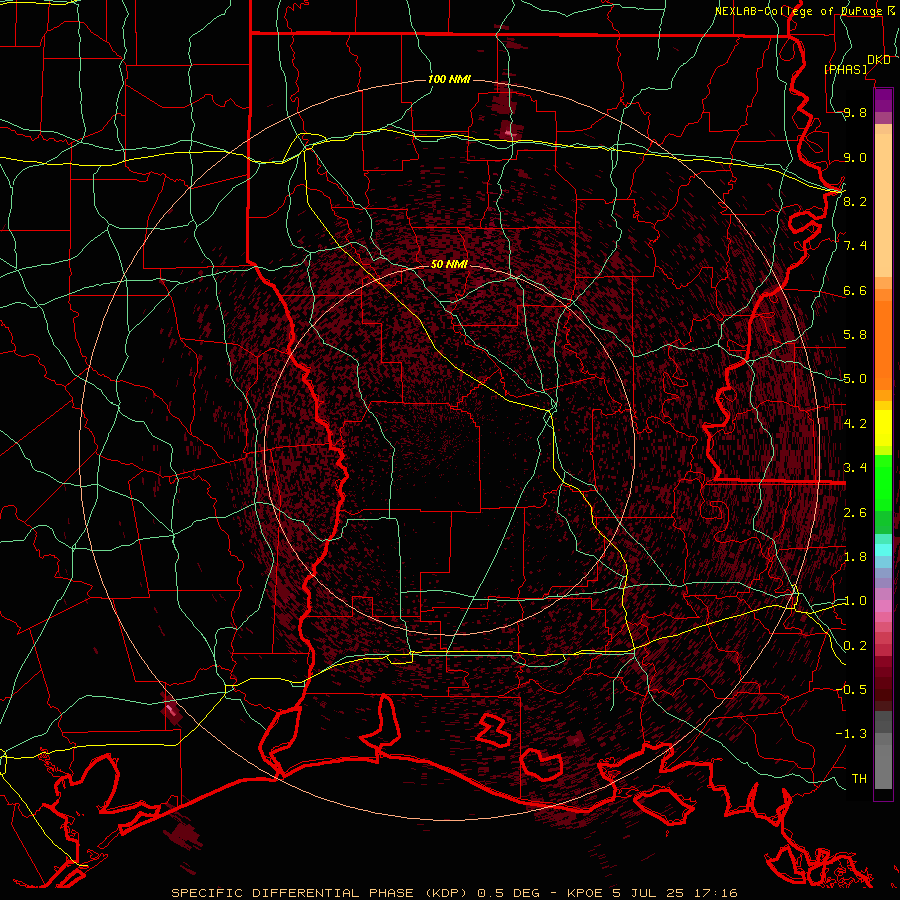The width and height of the screenshot is (900, 900).
Task: Pick the orange segment of the color bar
Action: [883, 346]
